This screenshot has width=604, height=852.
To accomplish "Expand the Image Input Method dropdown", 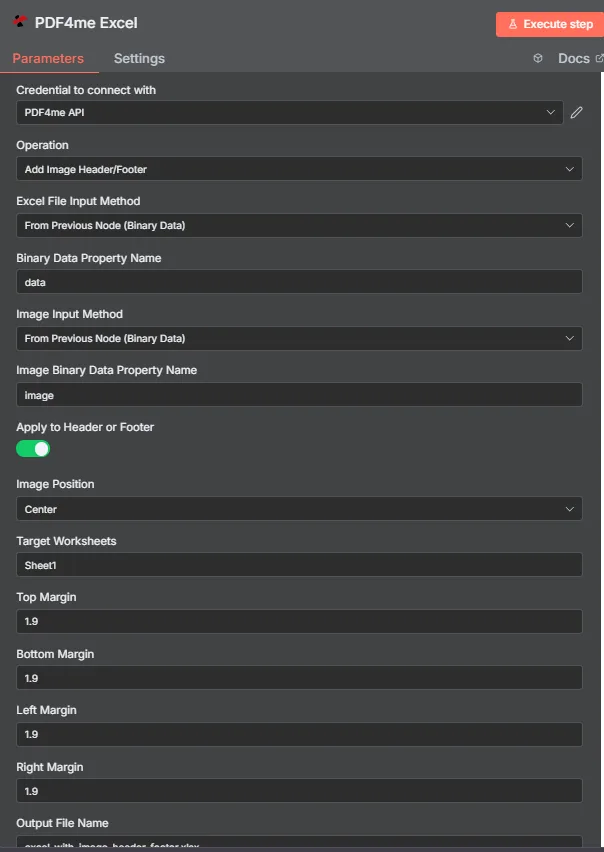I will pos(299,338).
